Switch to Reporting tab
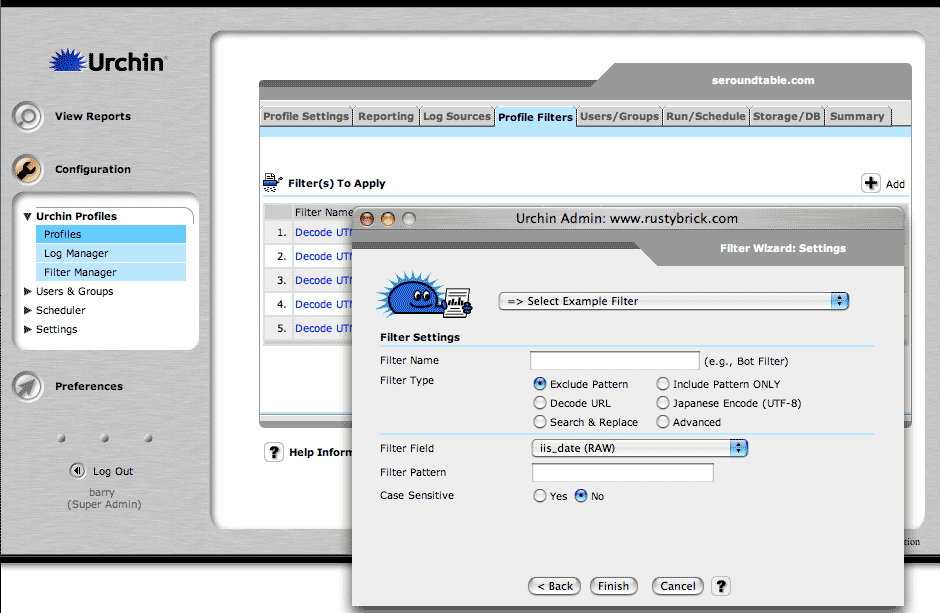Viewport: 940px width, 613px height. pyautogui.click(x=385, y=116)
